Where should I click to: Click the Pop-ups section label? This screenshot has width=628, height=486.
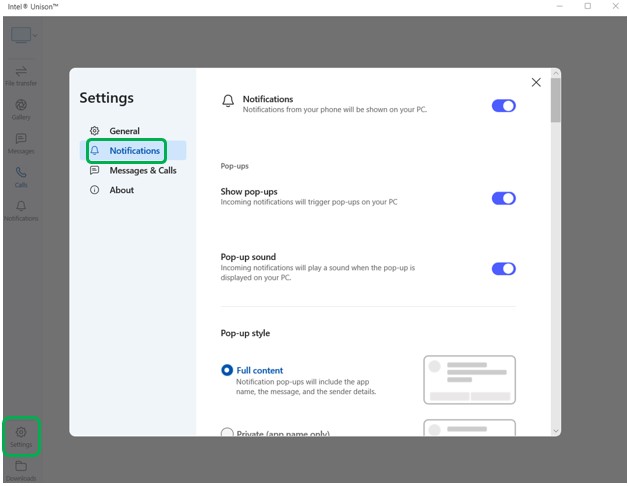tap(234, 166)
